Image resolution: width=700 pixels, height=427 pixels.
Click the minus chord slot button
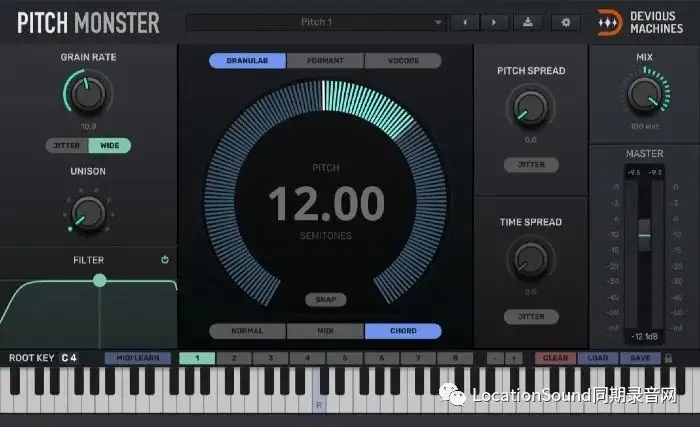pos(495,358)
